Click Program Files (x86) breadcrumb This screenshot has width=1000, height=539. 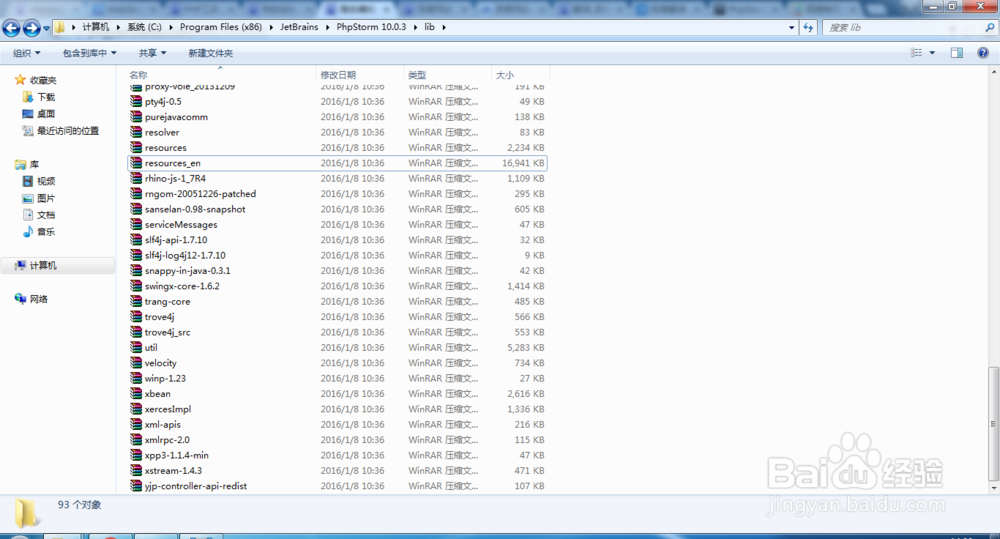pyautogui.click(x=221, y=27)
